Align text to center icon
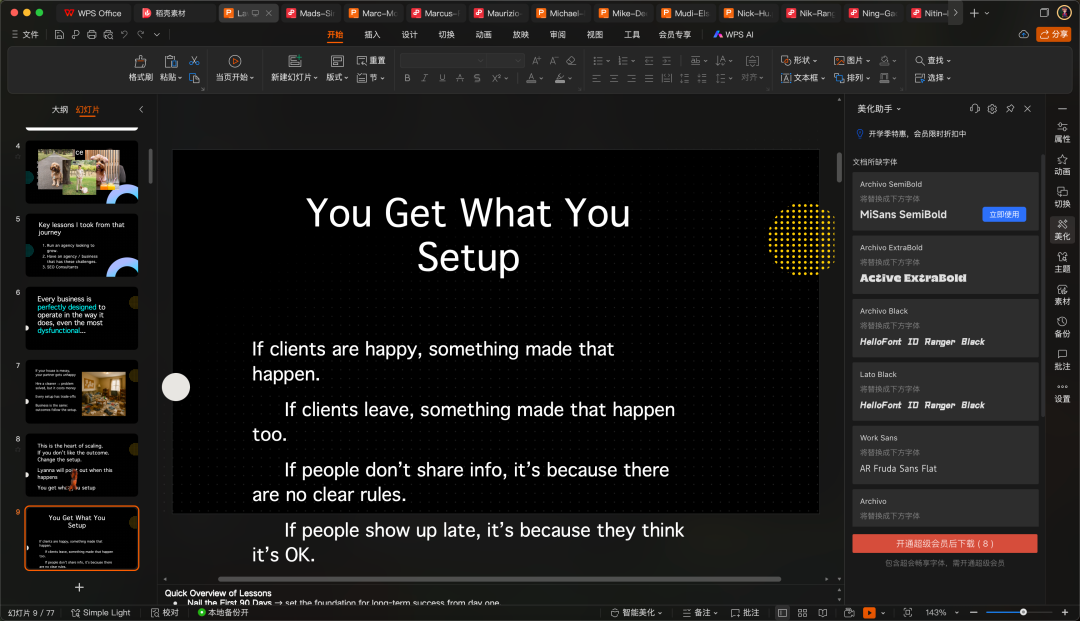This screenshot has width=1080, height=621. (x=614, y=78)
